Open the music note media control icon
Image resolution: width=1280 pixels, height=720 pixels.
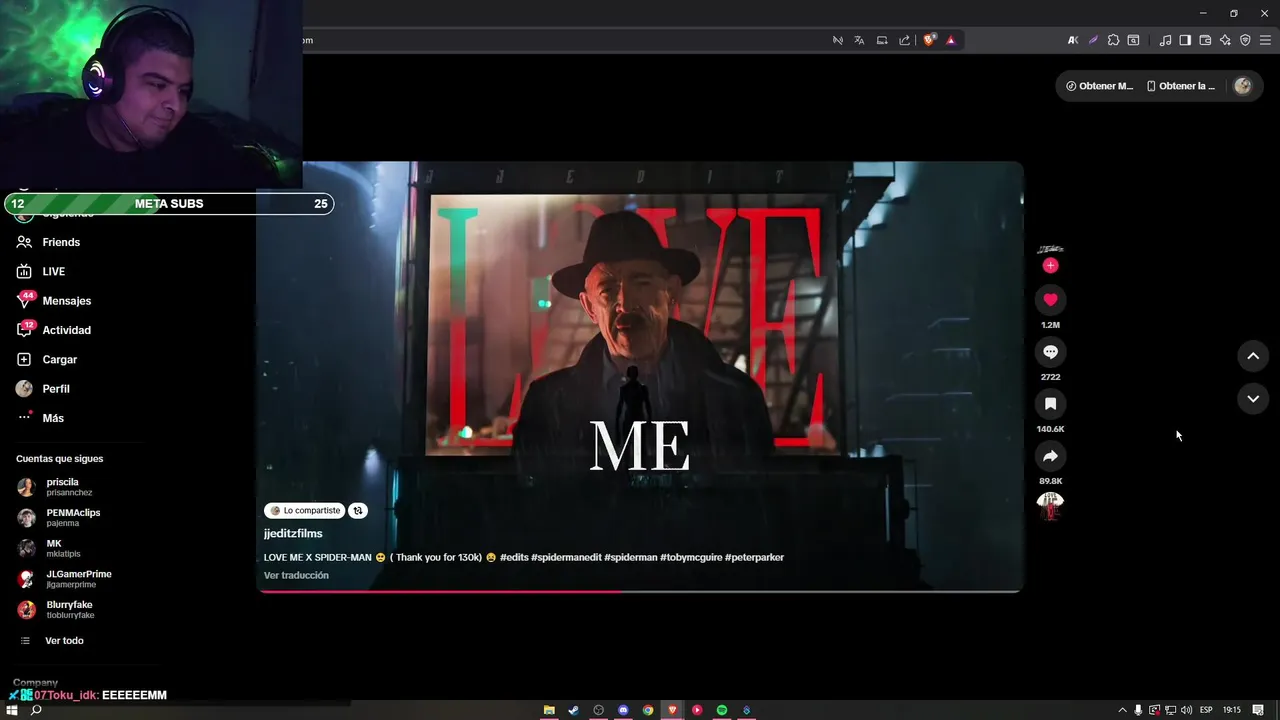[1165, 40]
